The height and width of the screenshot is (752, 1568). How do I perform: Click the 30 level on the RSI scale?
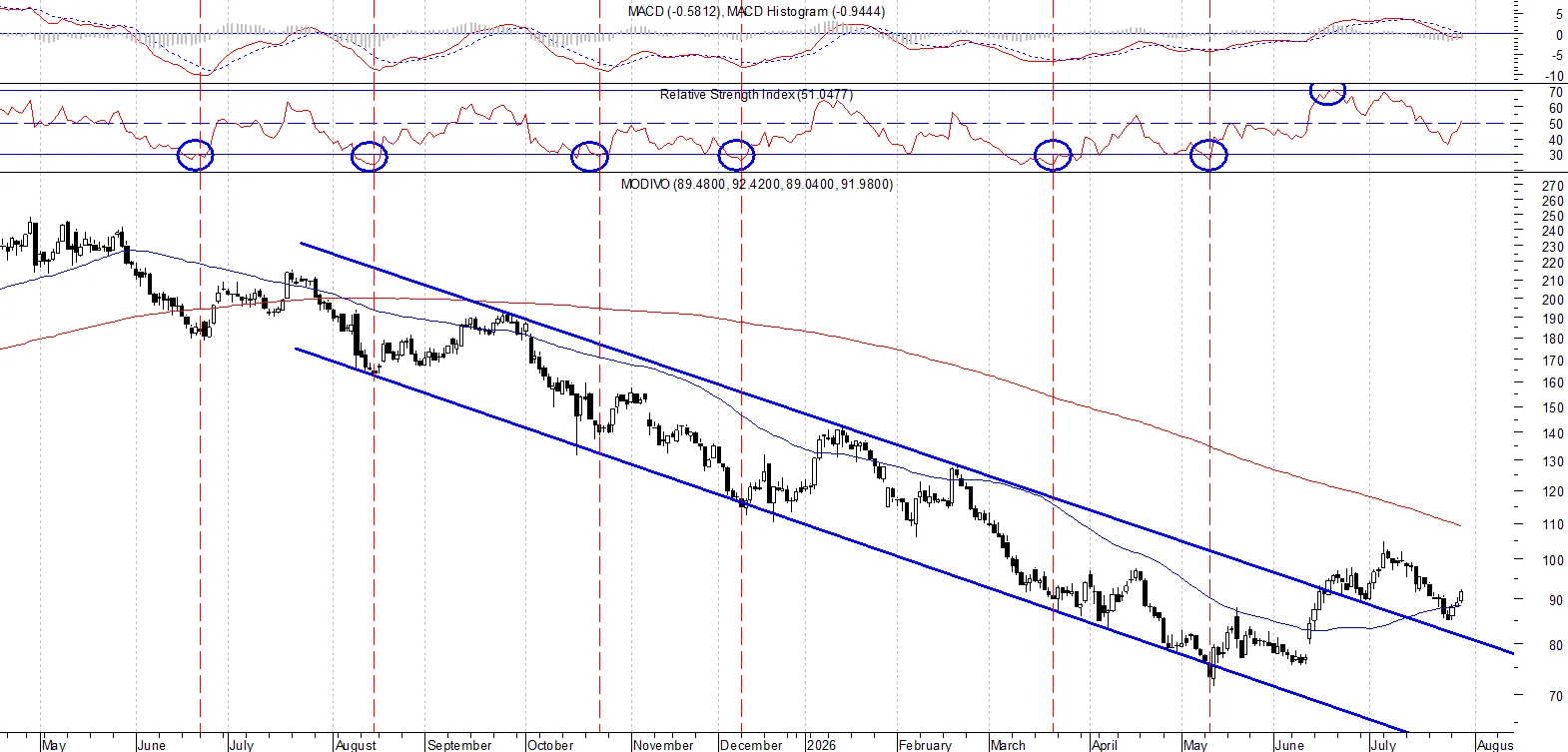tap(1556, 155)
